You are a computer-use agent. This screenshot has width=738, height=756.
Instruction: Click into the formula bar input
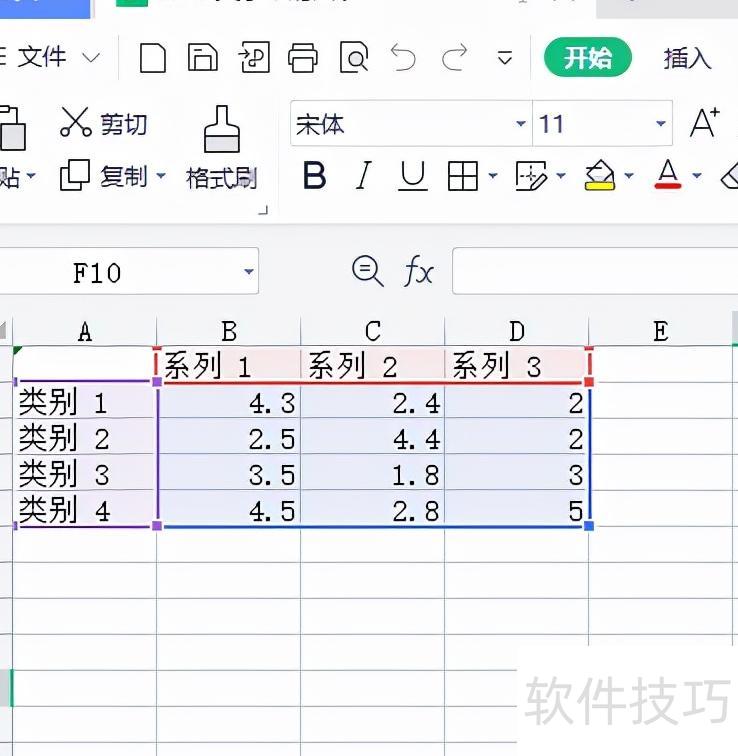pos(595,271)
